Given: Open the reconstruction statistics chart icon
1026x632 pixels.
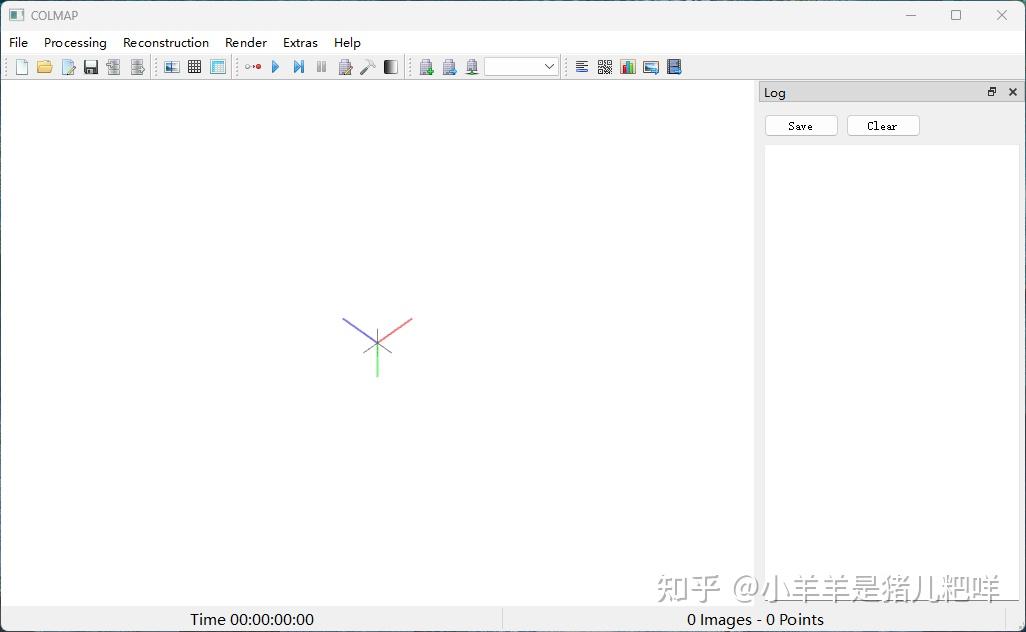Looking at the screenshot, I should click(x=627, y=67).
